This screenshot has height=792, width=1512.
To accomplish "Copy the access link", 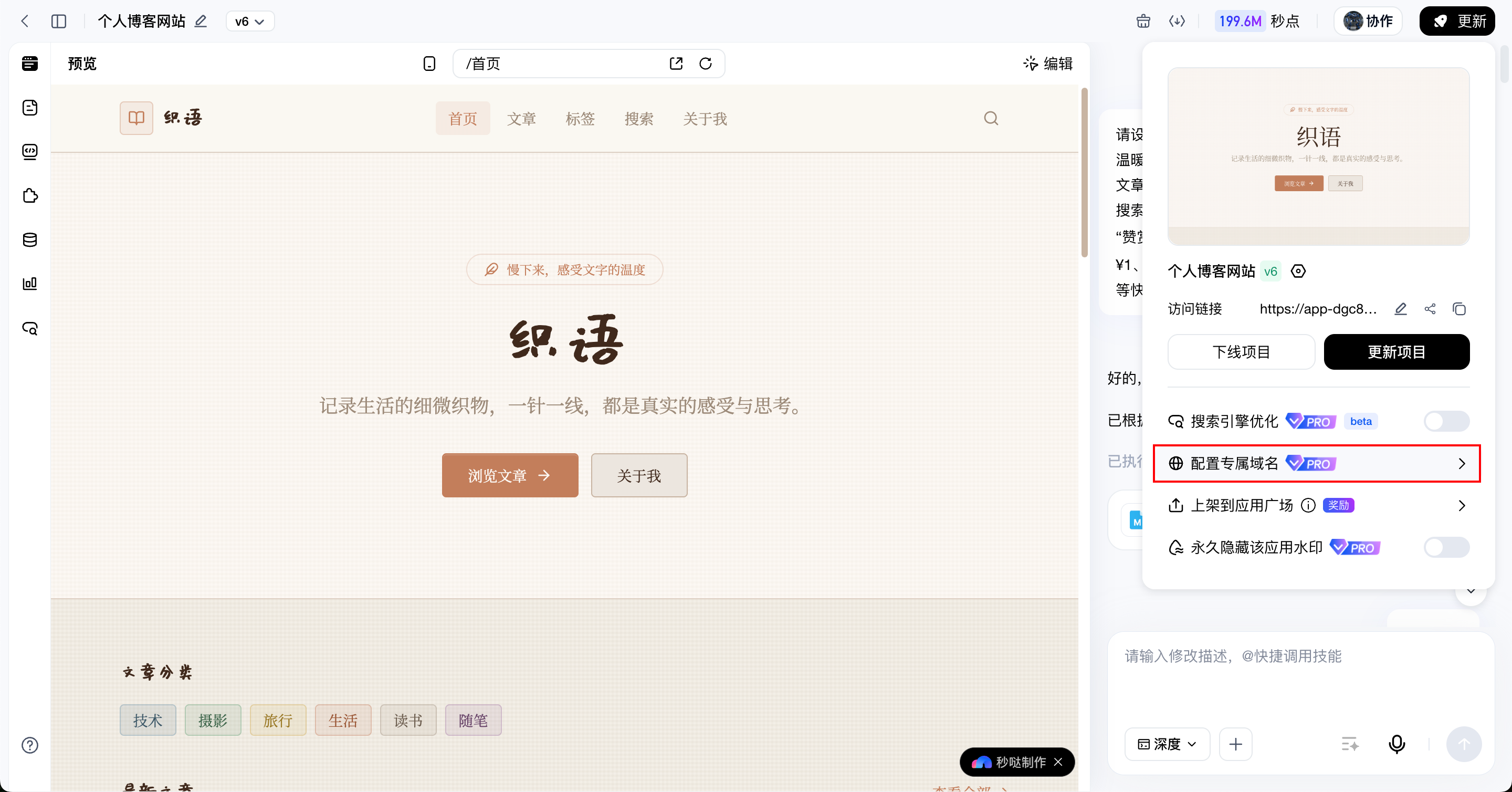I will (1459, 309).
